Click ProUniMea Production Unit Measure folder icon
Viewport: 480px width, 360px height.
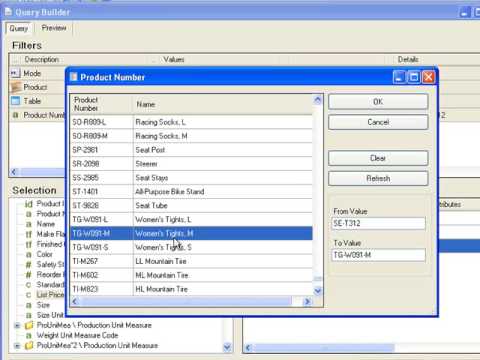(29, 325)
